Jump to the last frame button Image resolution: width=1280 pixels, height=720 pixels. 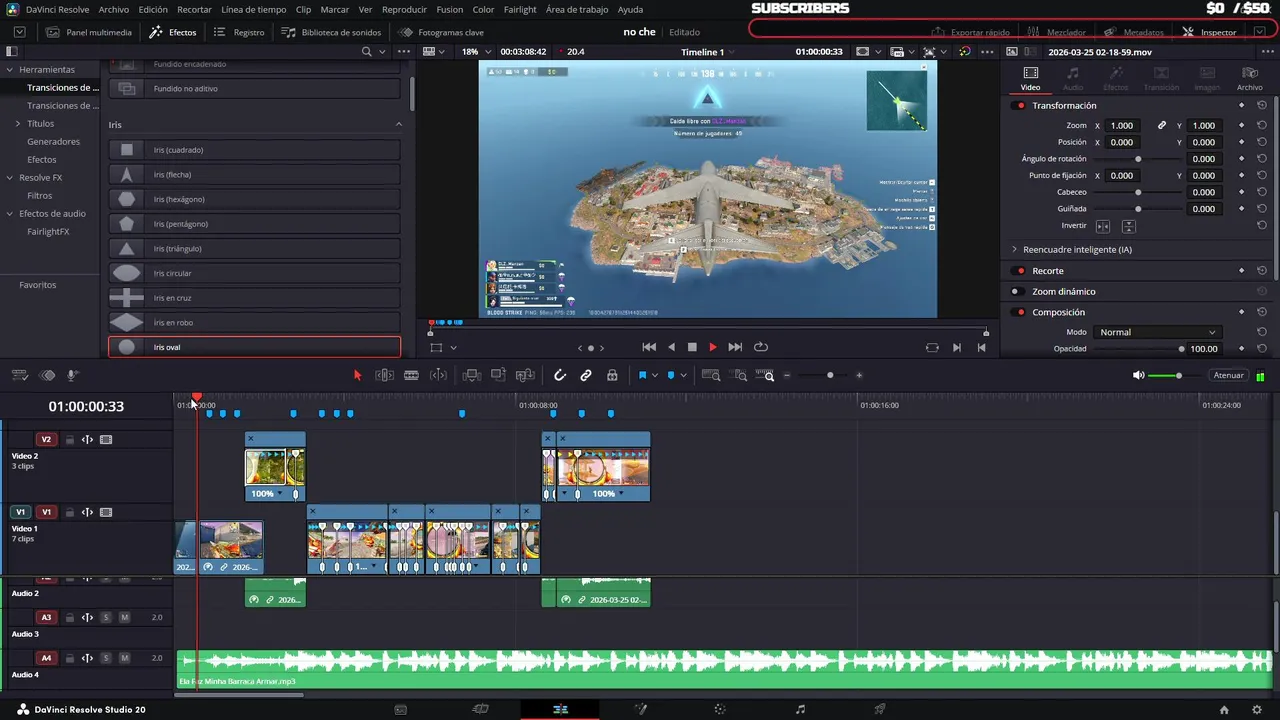pos(735,347)
